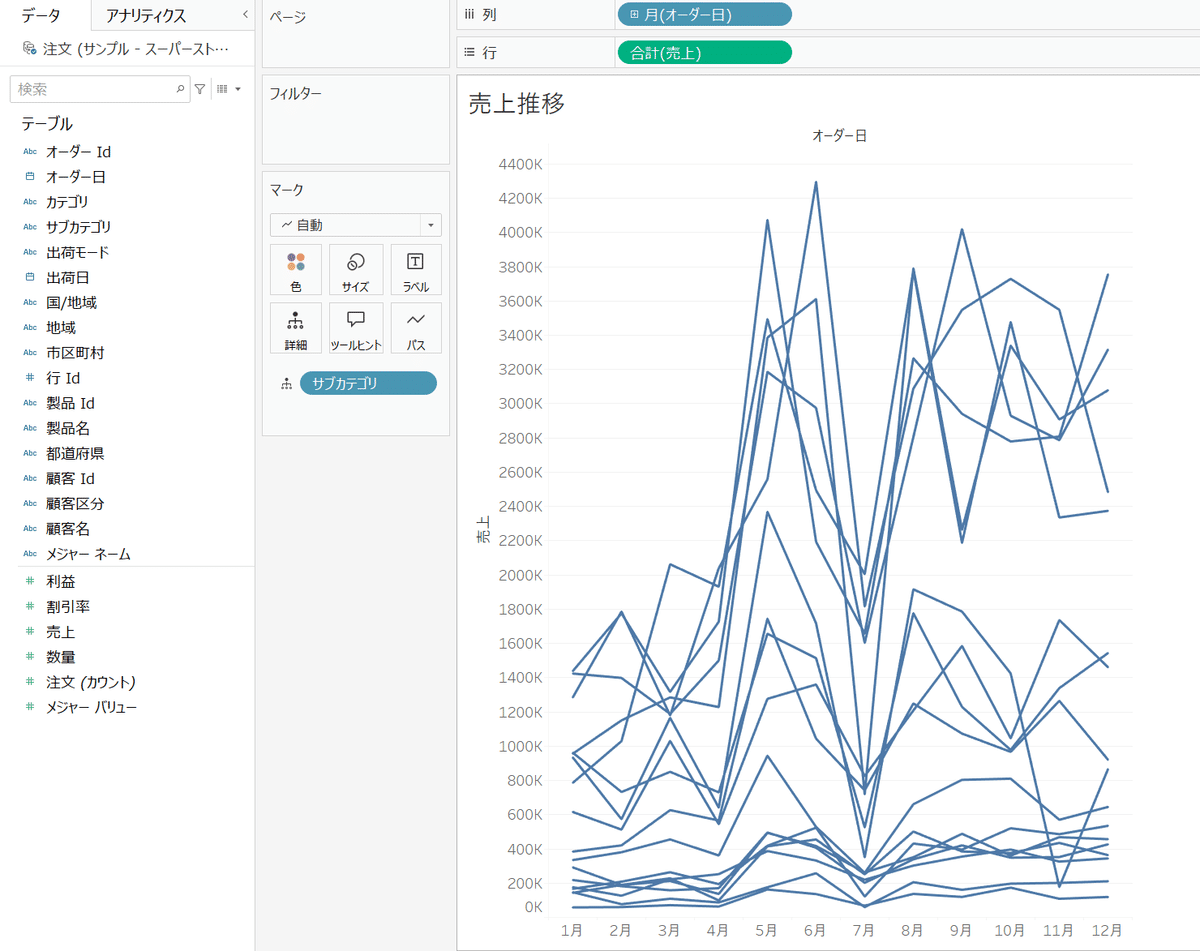Open the パス (path) marks card

pos(415,329)
